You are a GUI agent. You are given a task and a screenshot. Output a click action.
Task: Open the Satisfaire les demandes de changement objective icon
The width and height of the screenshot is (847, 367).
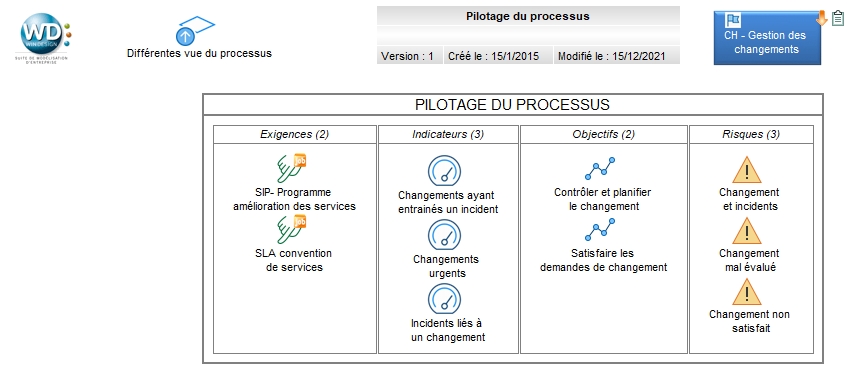pos(600,229)
